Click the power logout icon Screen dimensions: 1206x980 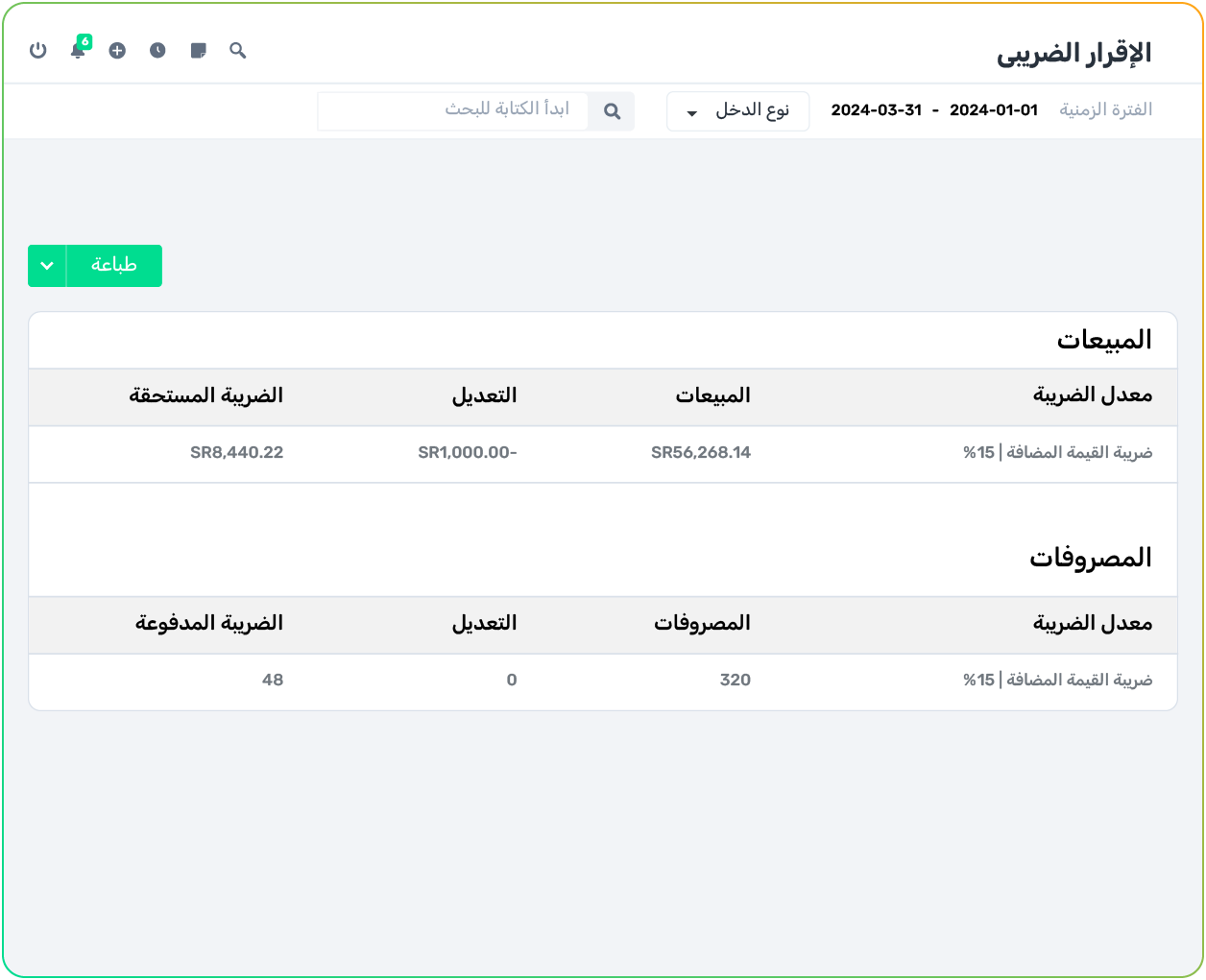[38, 50]
